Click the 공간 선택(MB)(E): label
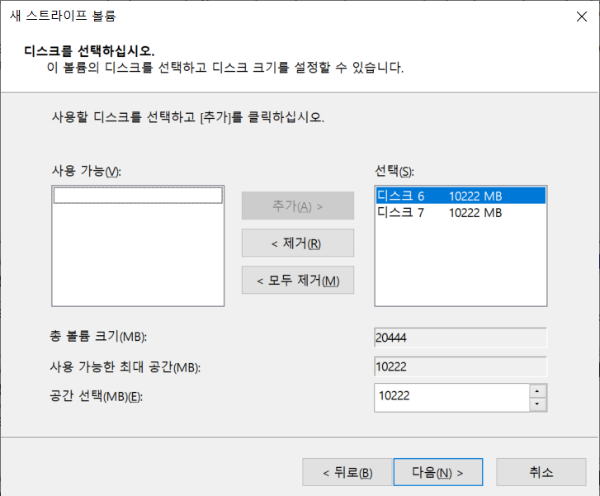 pyautogui.click(x=96, y=396)
